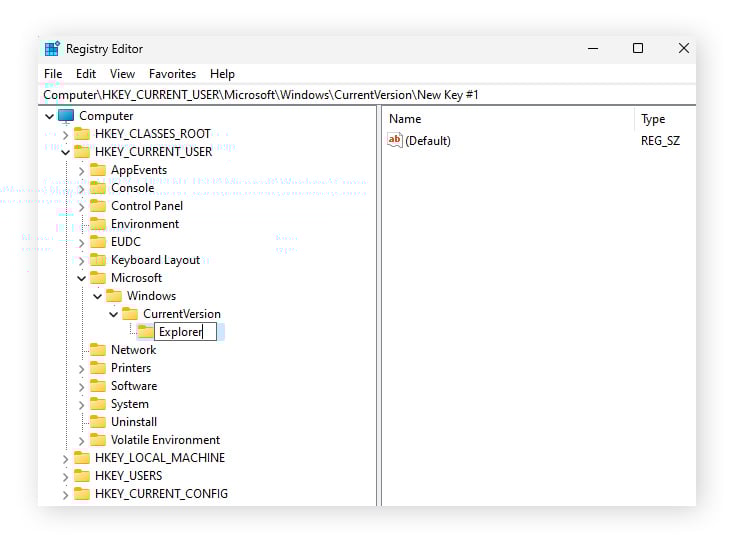Collapse HKEY_CURRENT_USER chevron

click(65, 152)
